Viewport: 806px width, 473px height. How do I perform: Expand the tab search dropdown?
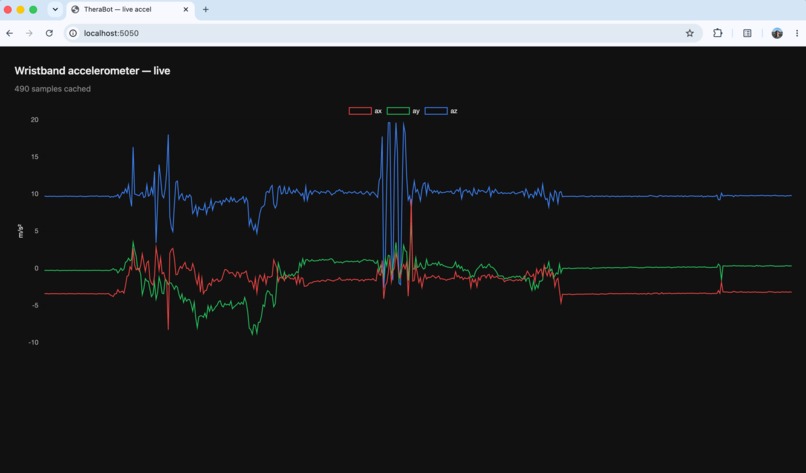pyautogui.click(x=55, y=9)
